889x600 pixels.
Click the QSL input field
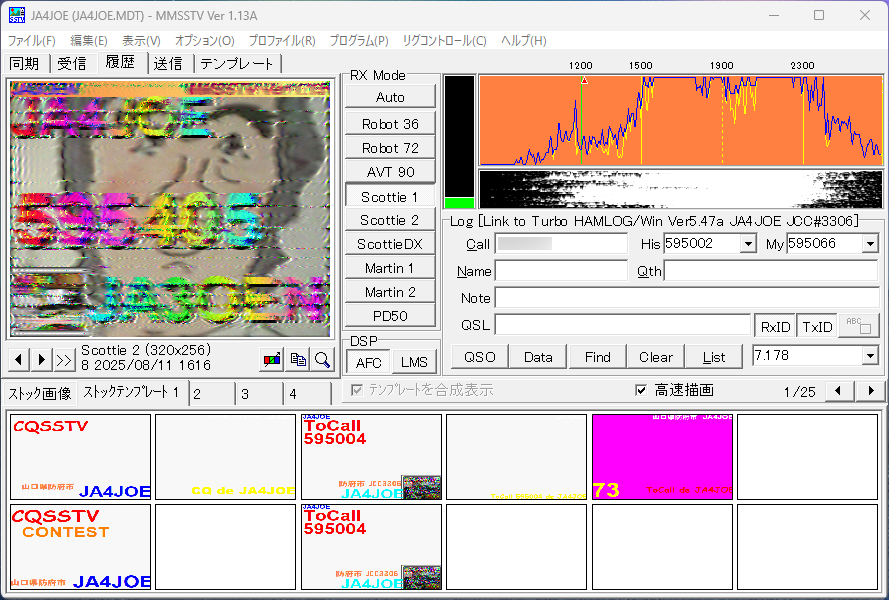pyautogui.click(x=623, y=325)
